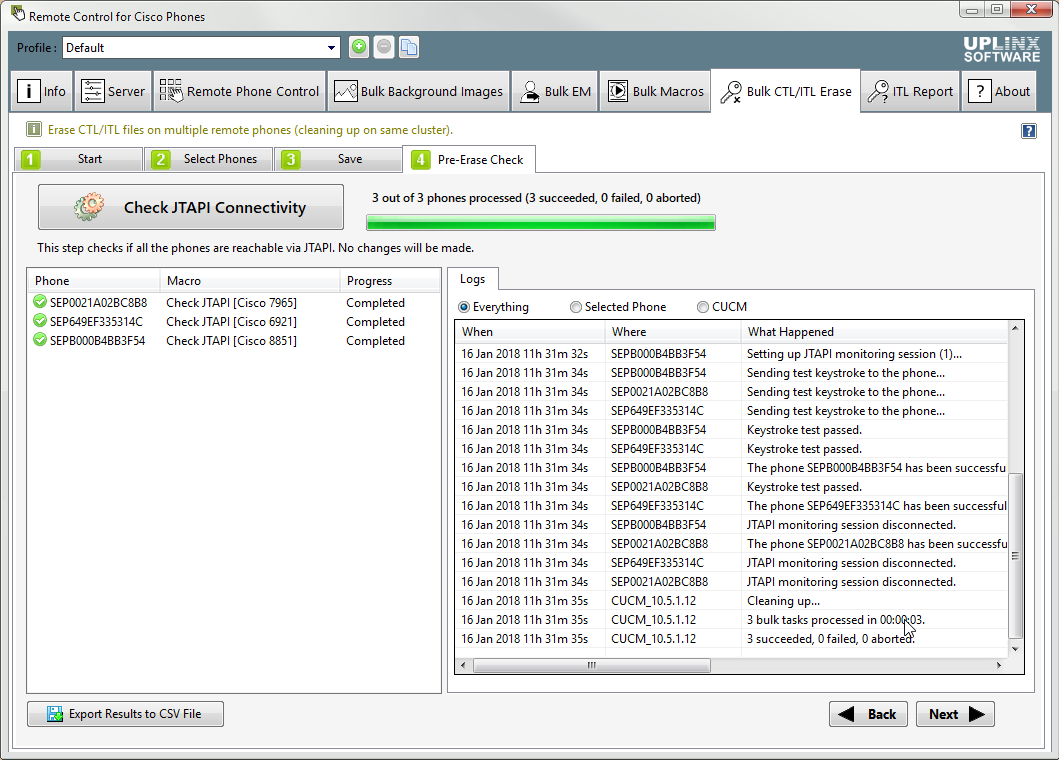1059x760 pixels.
Task: Click the copy profile icon
Action: 409,47
